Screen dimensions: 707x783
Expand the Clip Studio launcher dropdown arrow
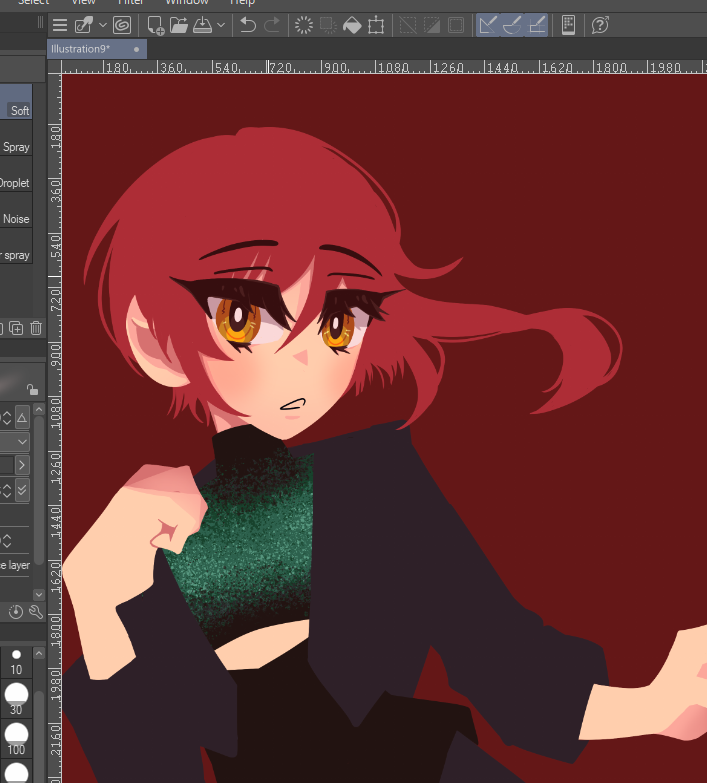click(102, 25)
